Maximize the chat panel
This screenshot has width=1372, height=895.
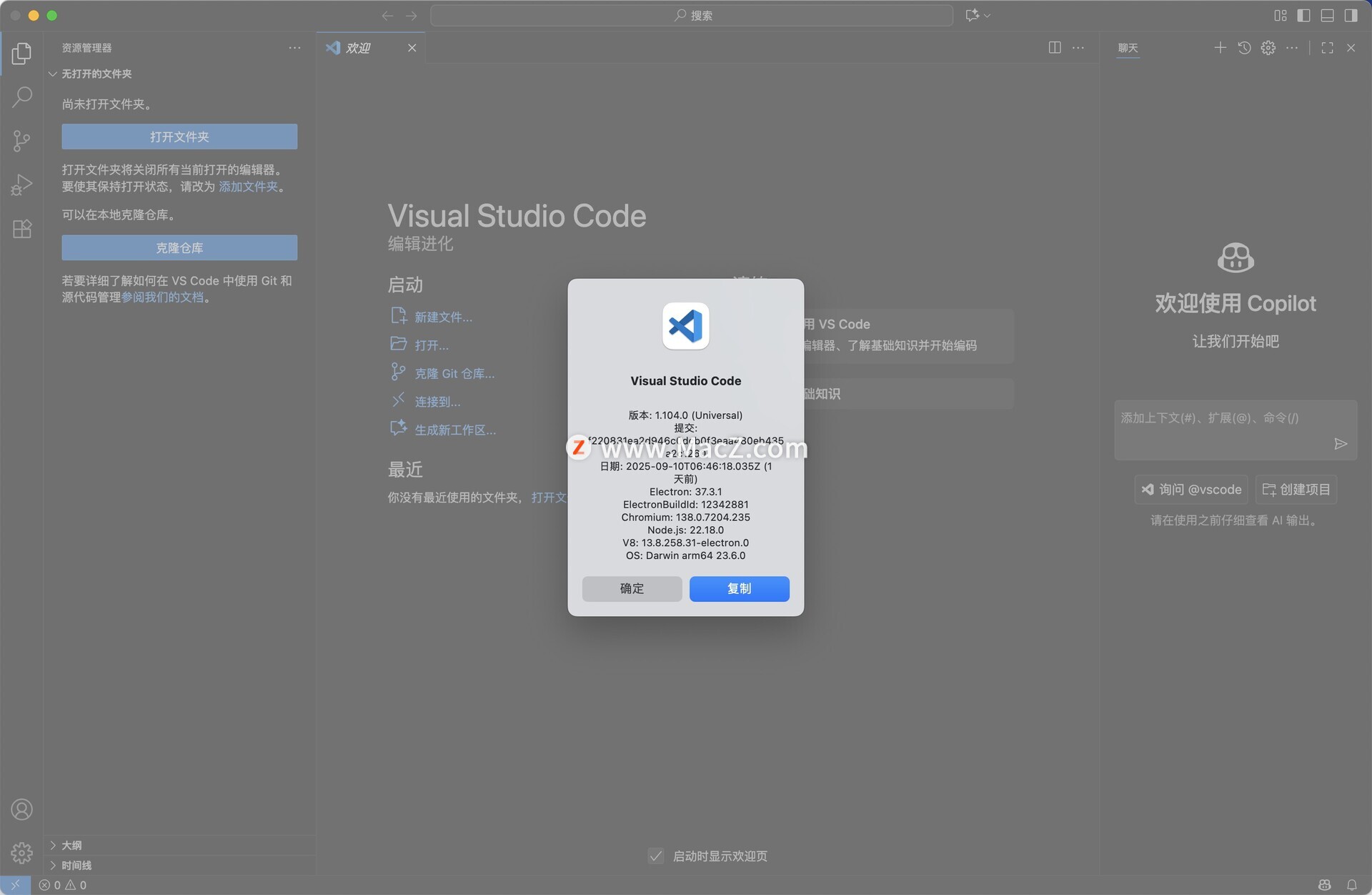[x=1327, y=48]
